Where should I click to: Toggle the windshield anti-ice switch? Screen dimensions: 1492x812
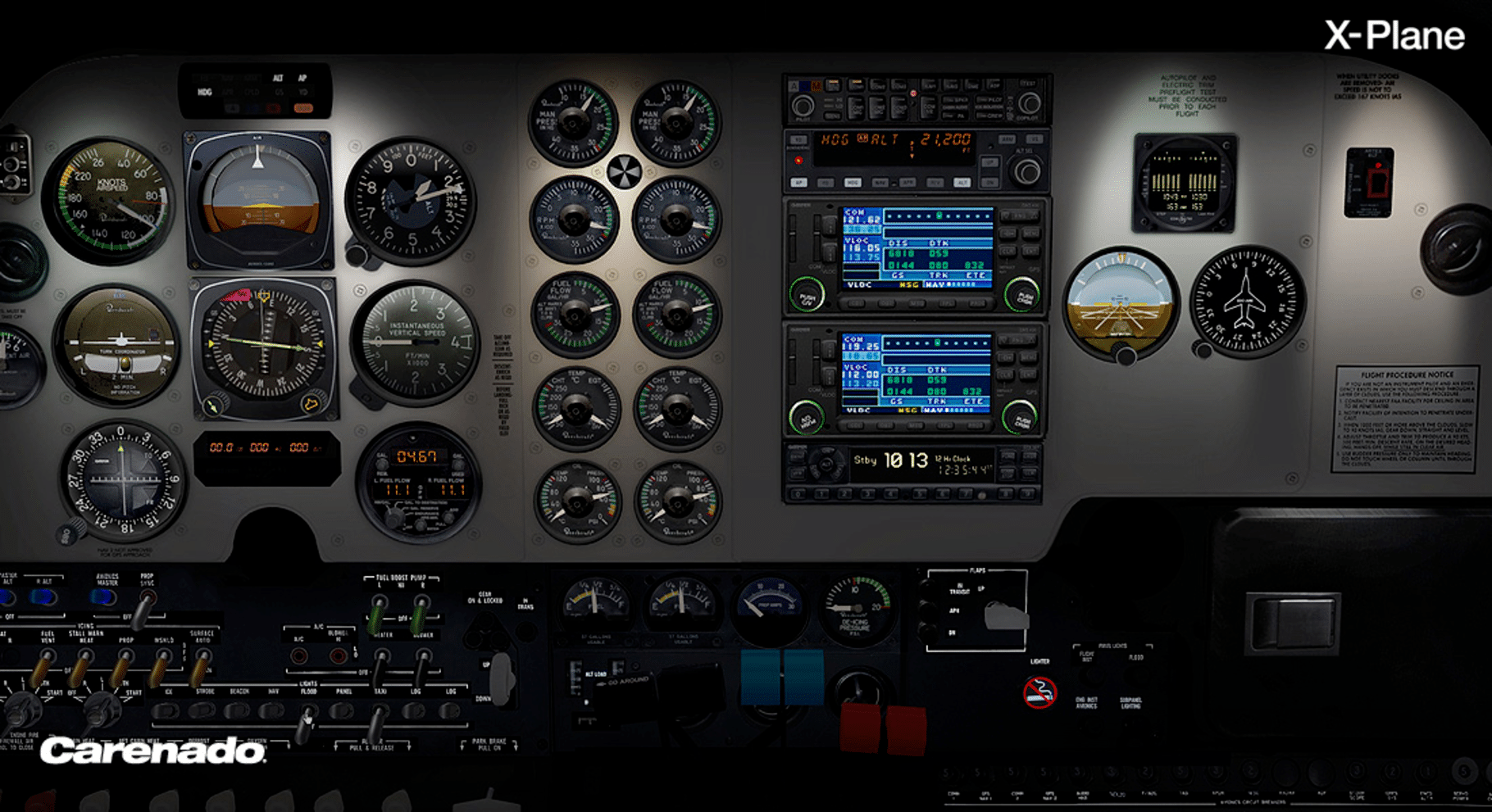click(159, 668)
